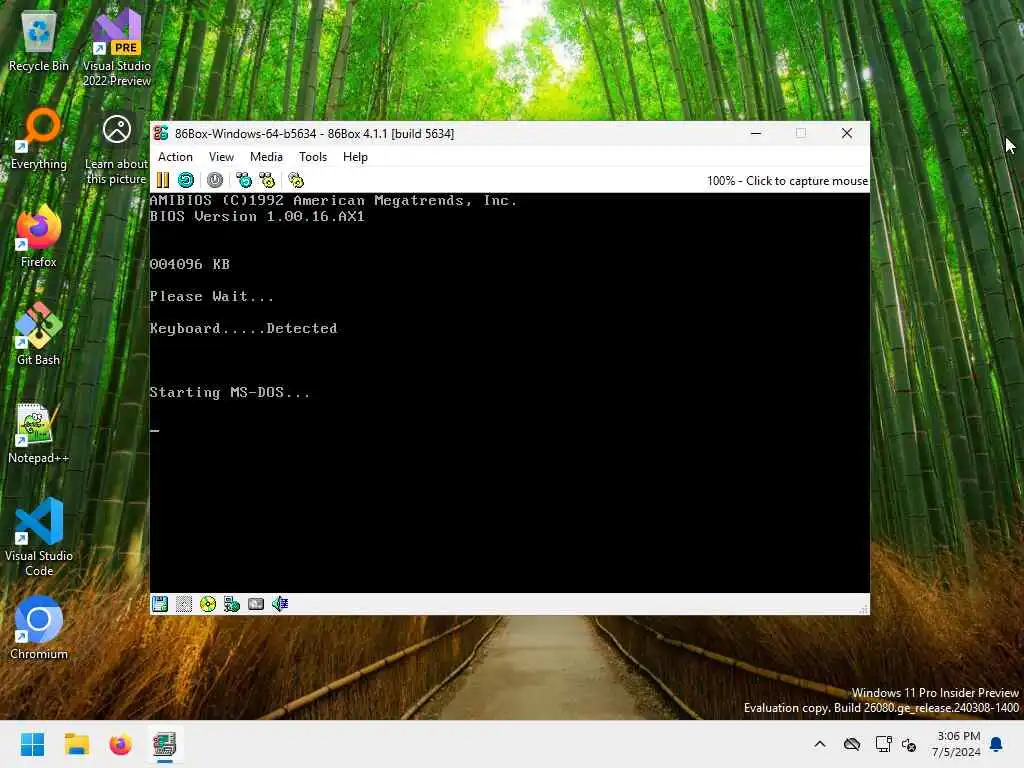The image size is (1024, 768).
Task: Open the Media menu
Action: (x=266, y=157)
